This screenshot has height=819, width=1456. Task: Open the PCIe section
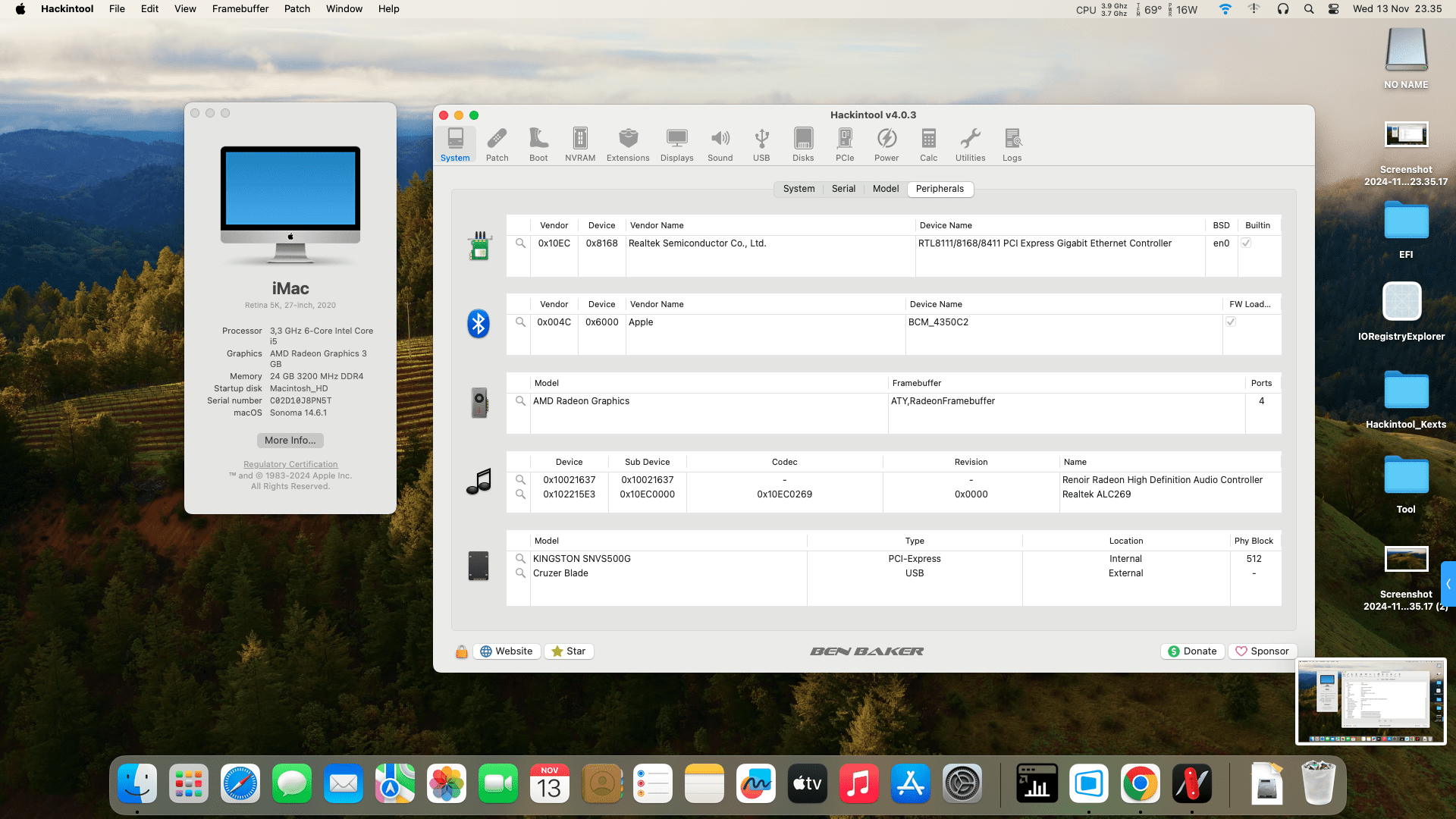pos(844,143)
